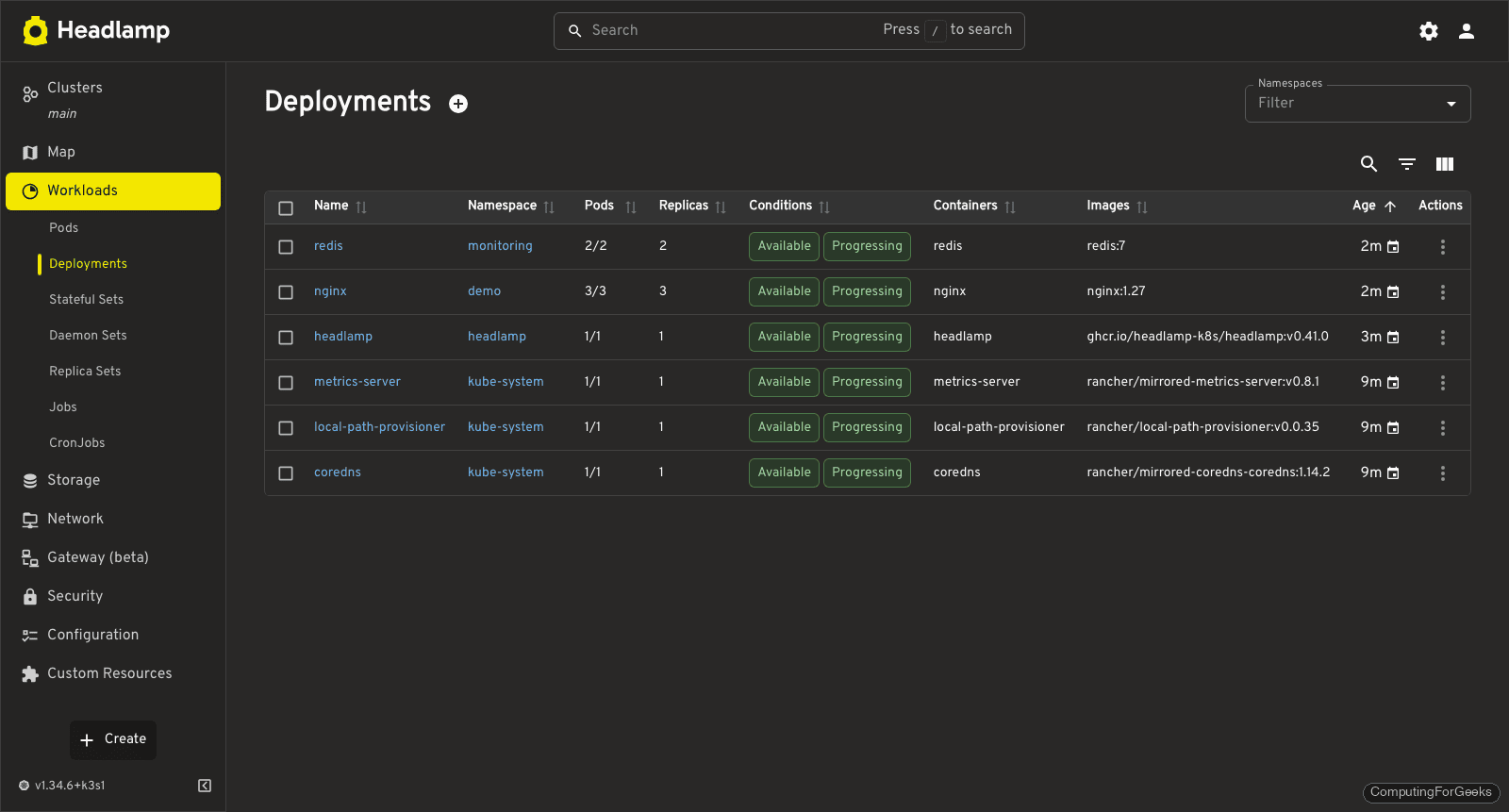Open the Namespaces filter dropdown

(1357, 104)
